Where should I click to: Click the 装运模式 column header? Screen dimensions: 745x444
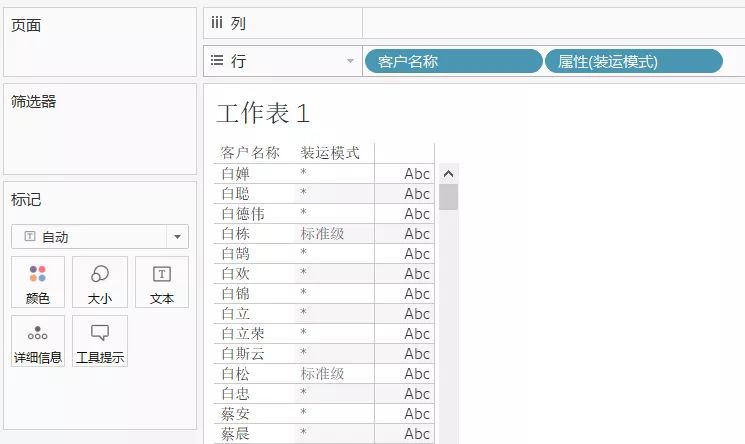coord(330,153)
